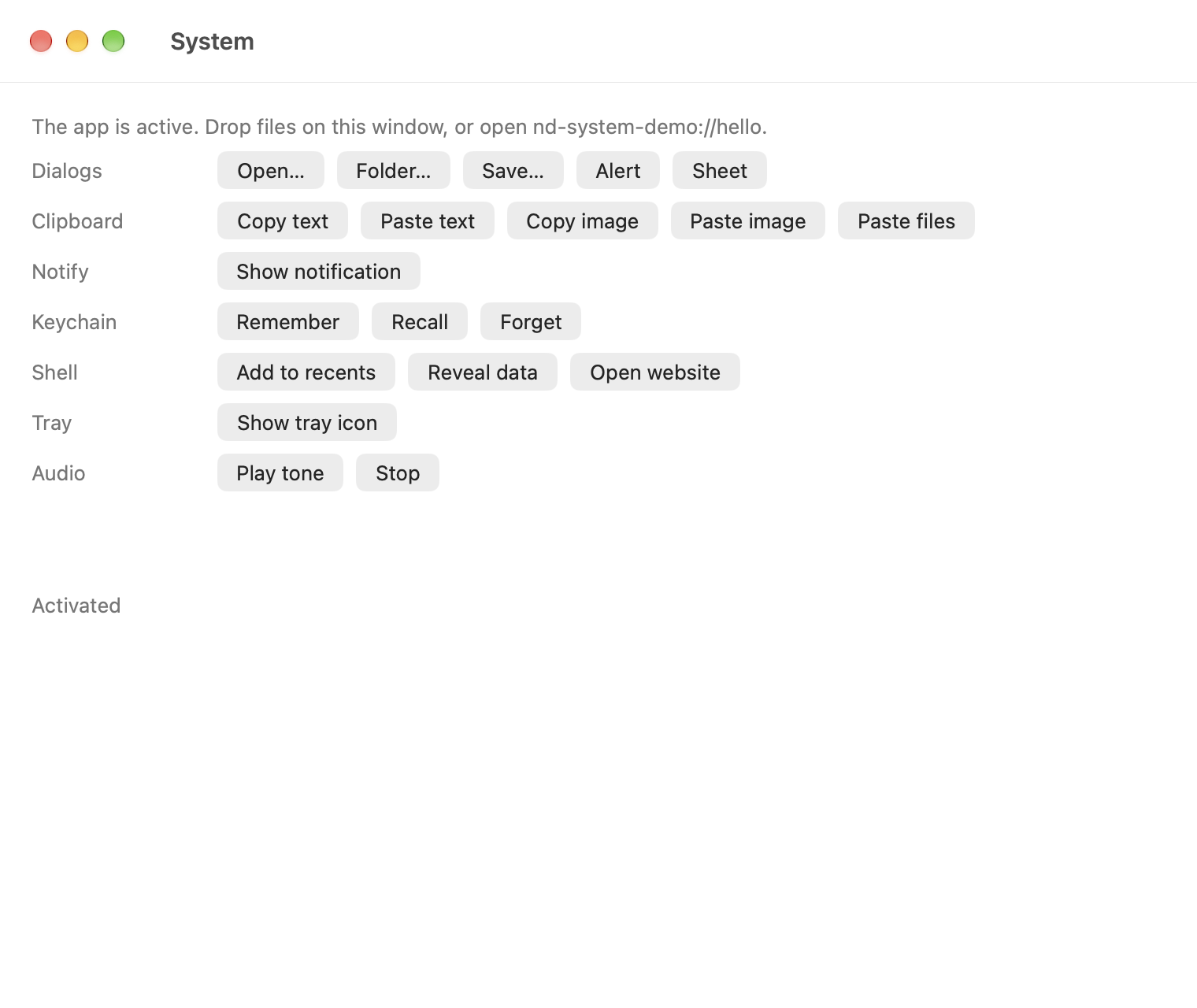The image size is (1197, 1008).
Task: Close the System window with the red button
Action: [x=41, y=41]
